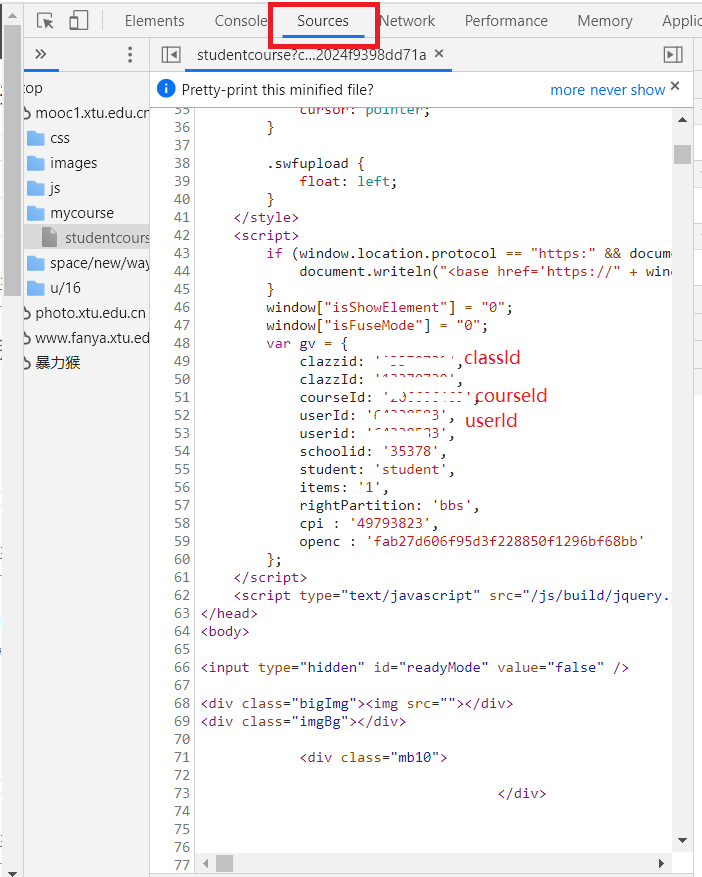
Task: Show more navigator tabs with double chevron
Action: [x=41, y=55]
